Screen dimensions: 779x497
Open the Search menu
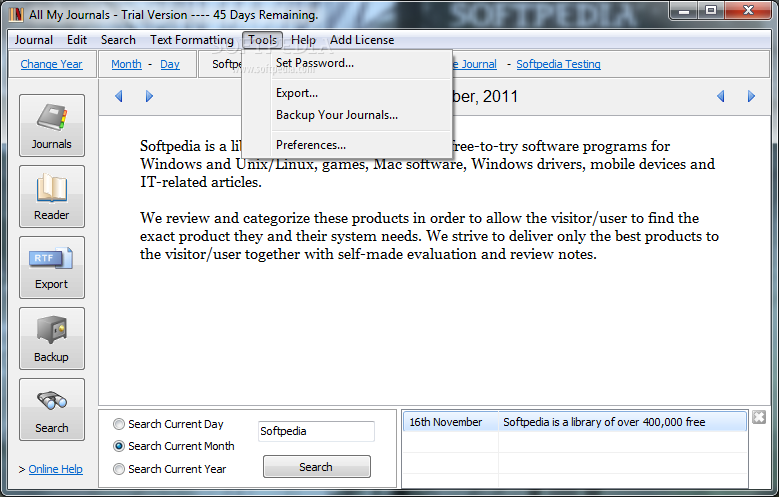pyautogui.click(x=118, y=40)
